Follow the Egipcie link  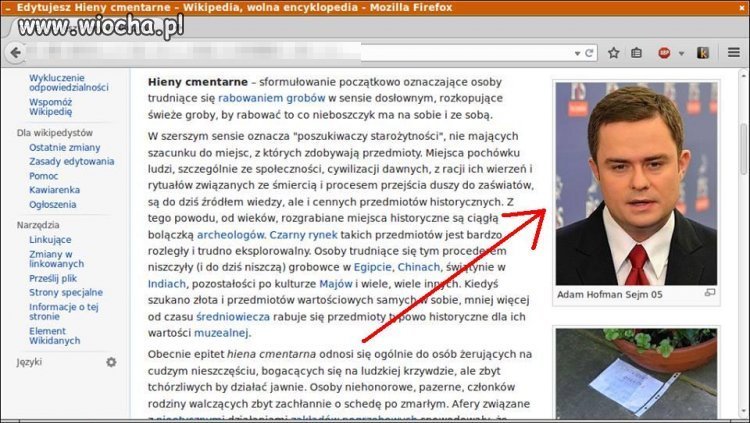[x=372, y=267]
